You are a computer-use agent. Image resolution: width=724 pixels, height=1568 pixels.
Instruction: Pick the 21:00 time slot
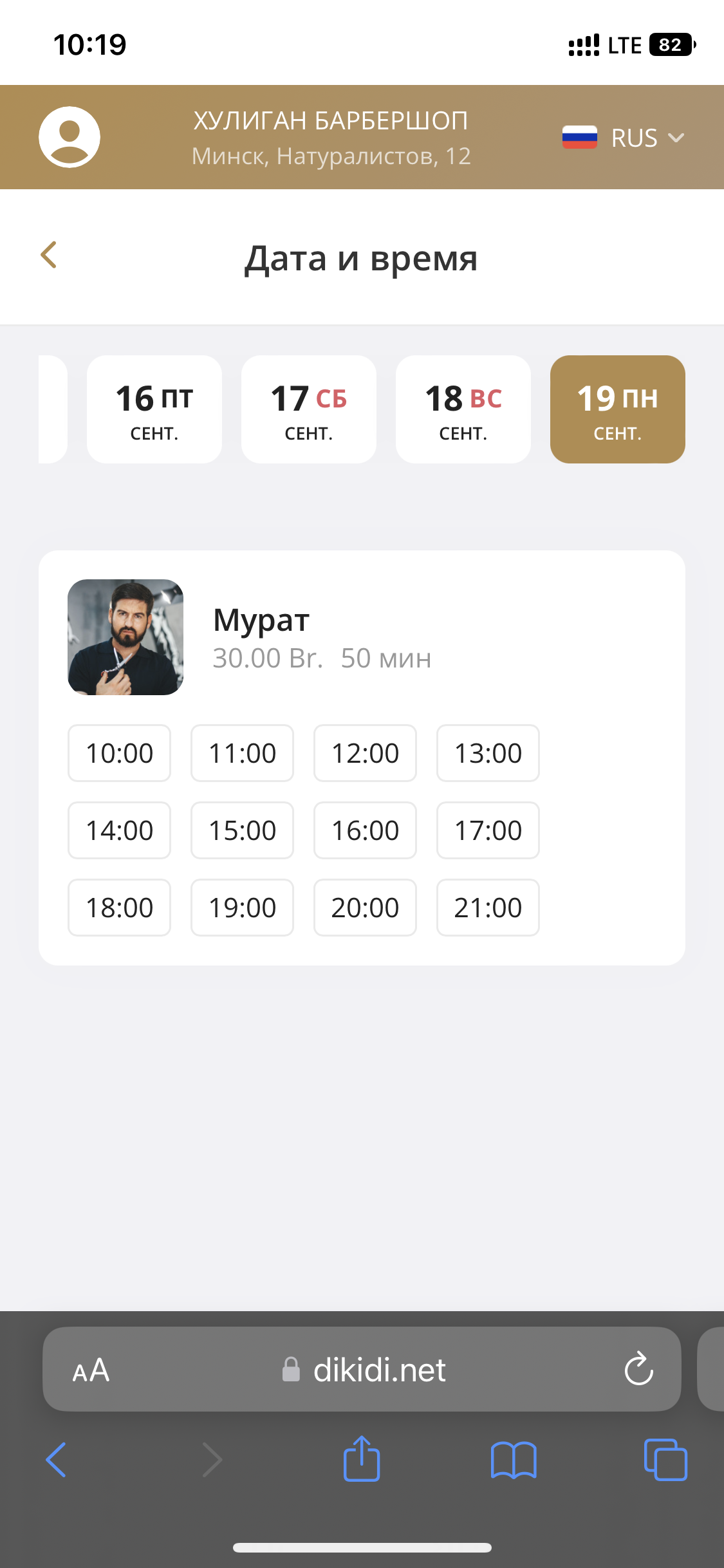[488, 908]
